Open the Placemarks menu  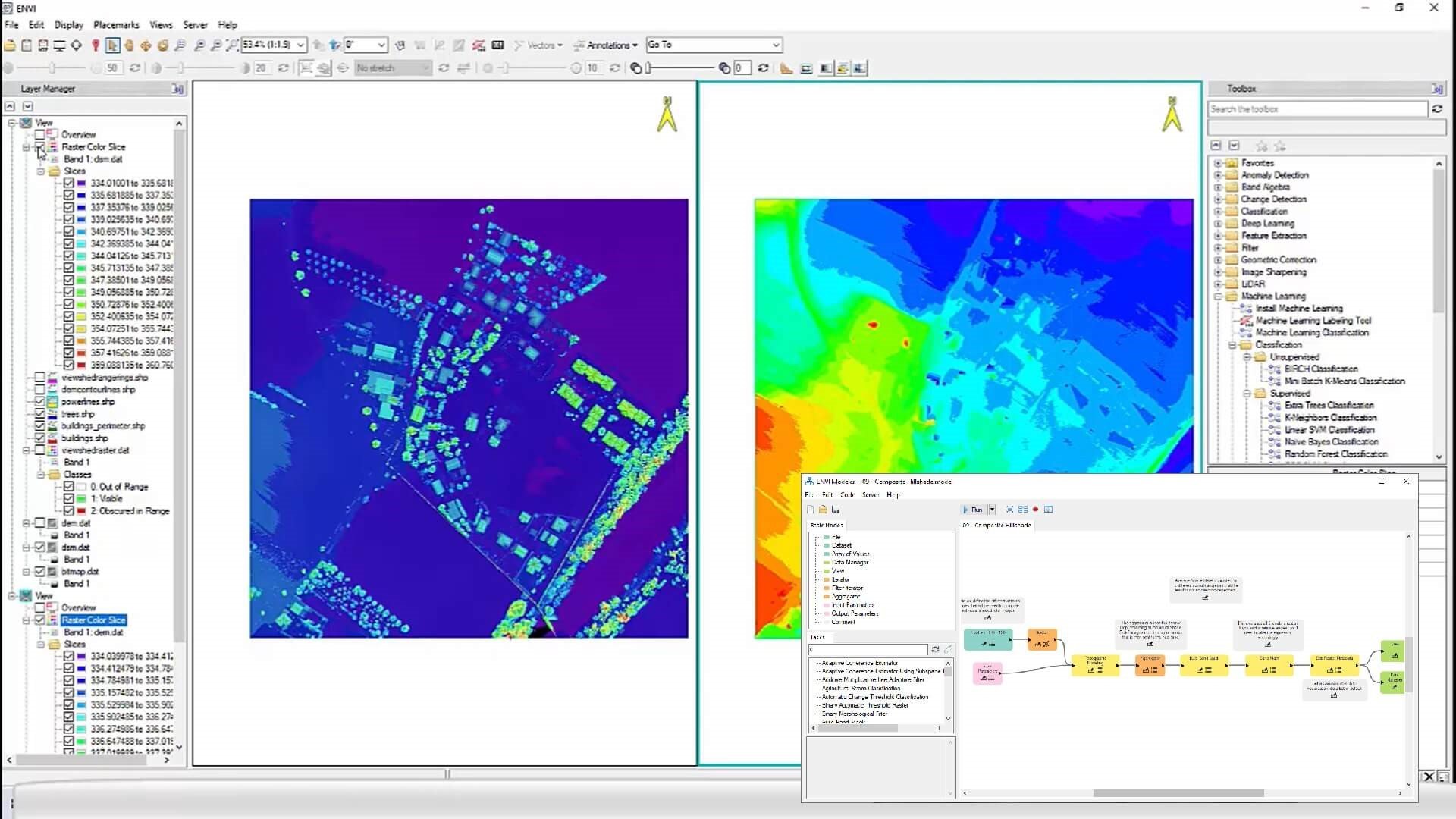click(x=116, y=25)
